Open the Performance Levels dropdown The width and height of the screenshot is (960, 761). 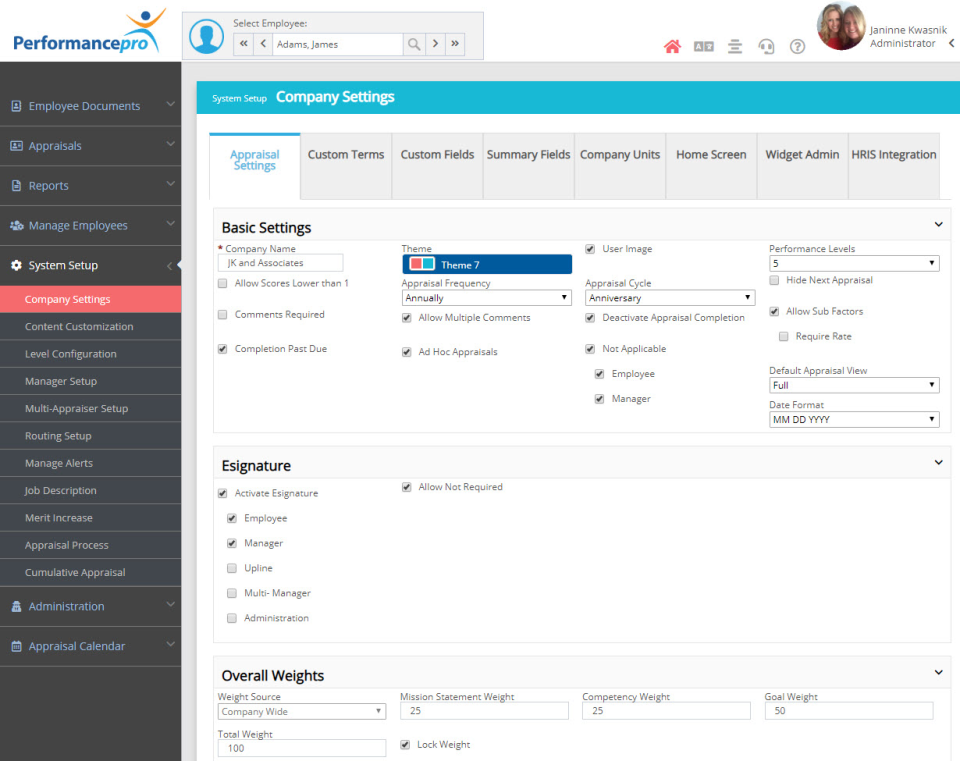[854, 263]
